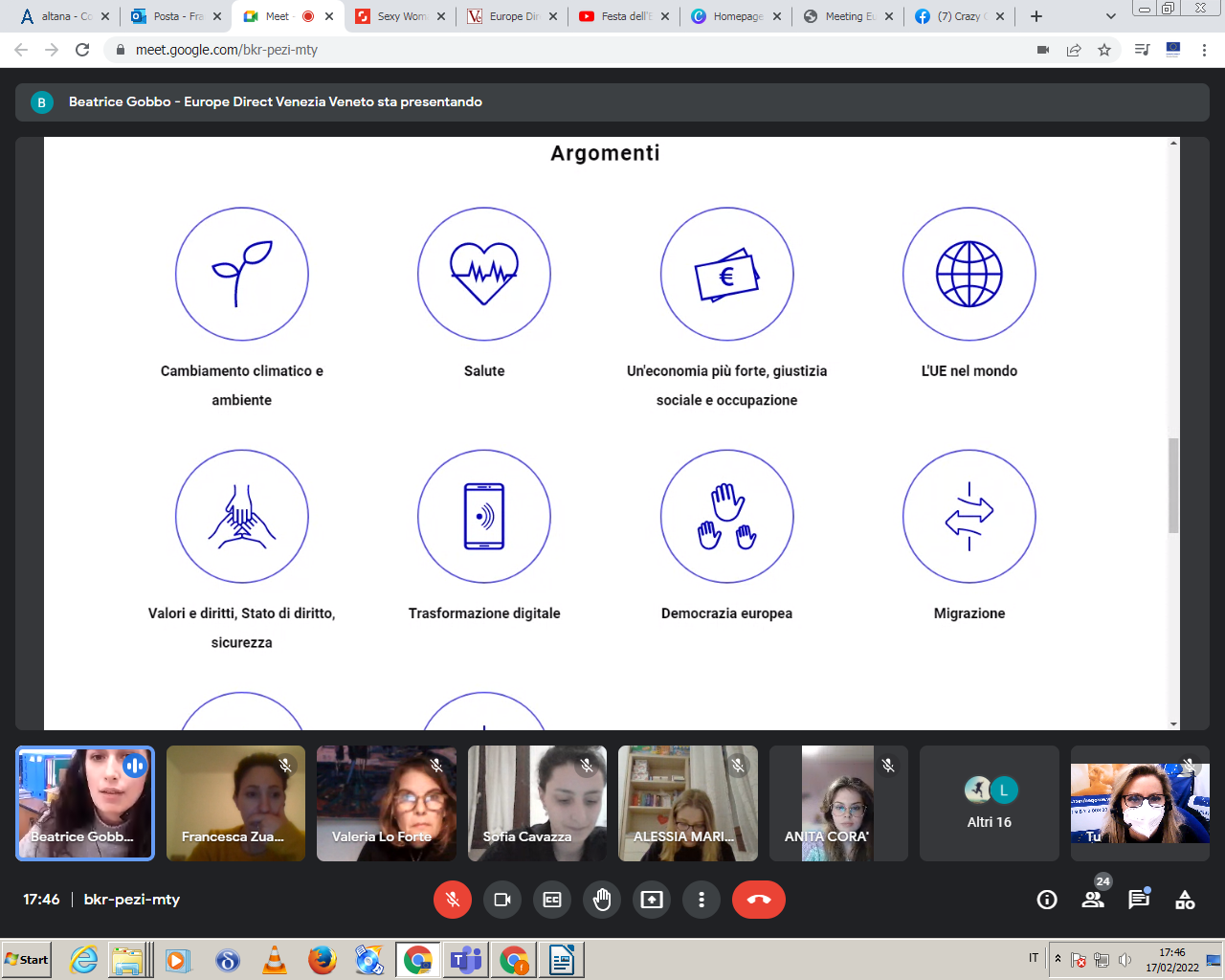The width and height of the screenshot is (1225, 980).
Task: Open meeting details info icon
Action: coord(1047,900)
